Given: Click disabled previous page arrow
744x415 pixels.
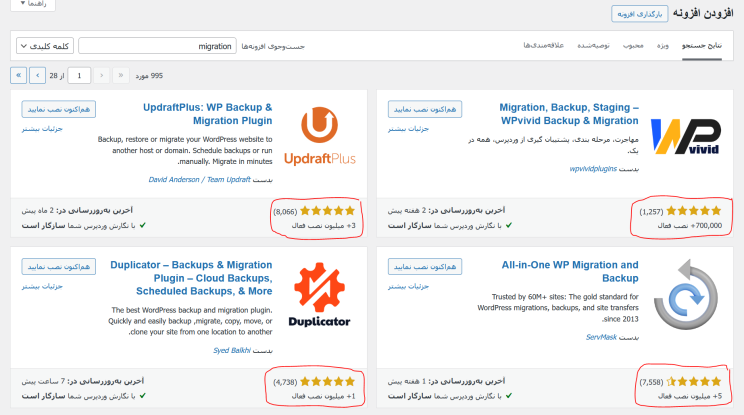Looking at the screenshot, I should (102, 75).
